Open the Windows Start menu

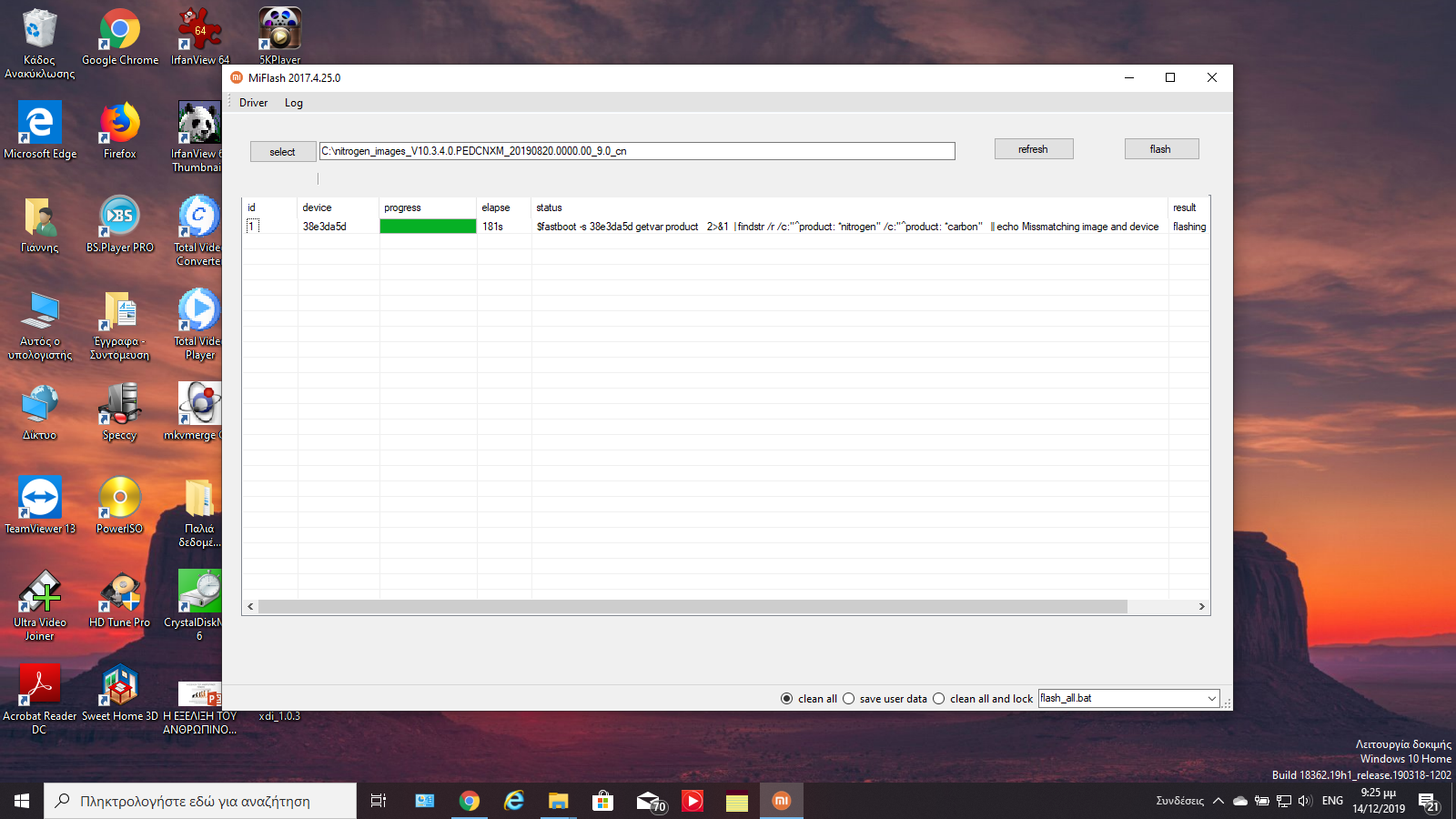(x=22, y=801)
